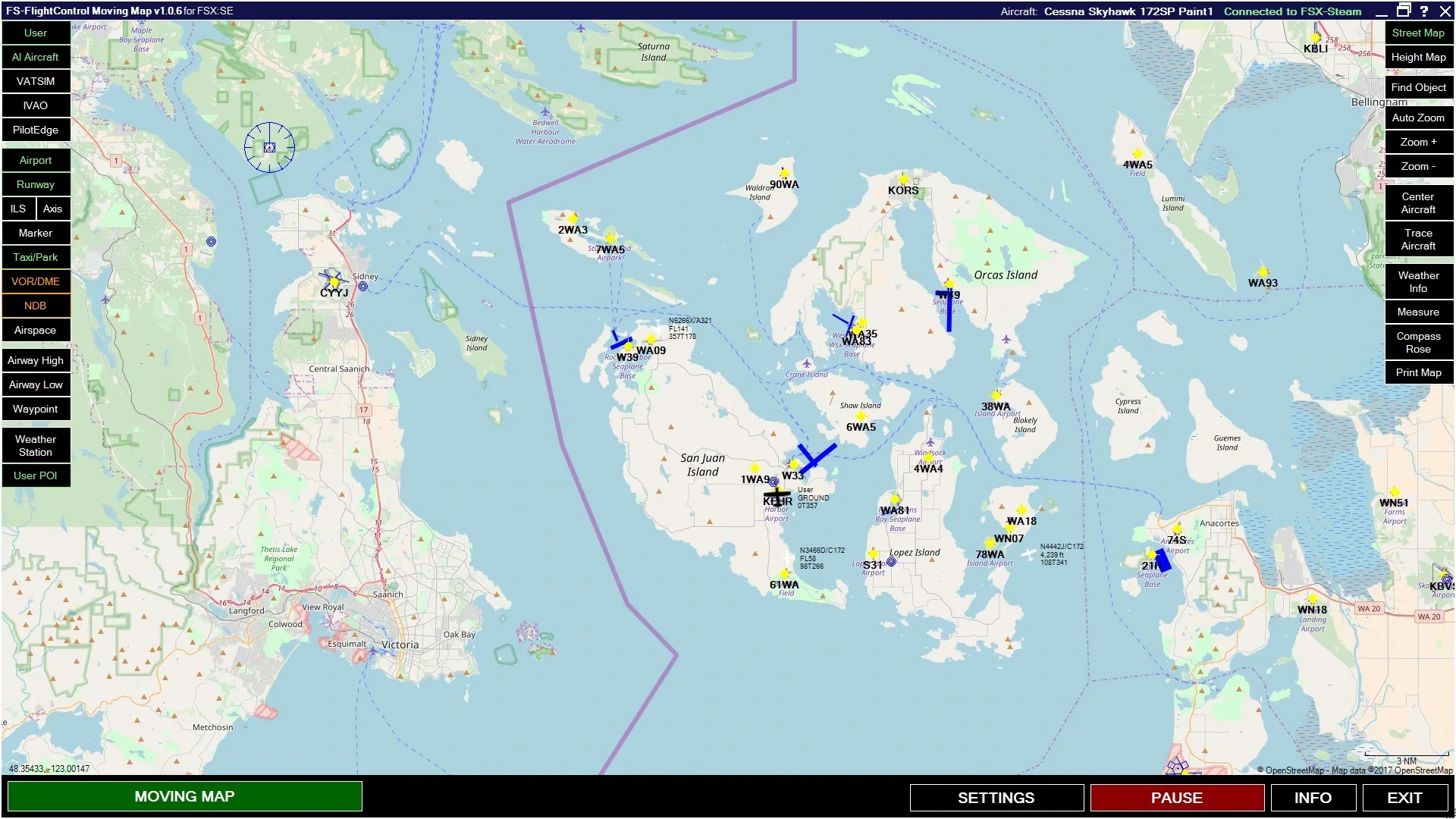Screen dimensions: 1456x819
Task: Switch to Height Map view
Action: point(1418,57)
